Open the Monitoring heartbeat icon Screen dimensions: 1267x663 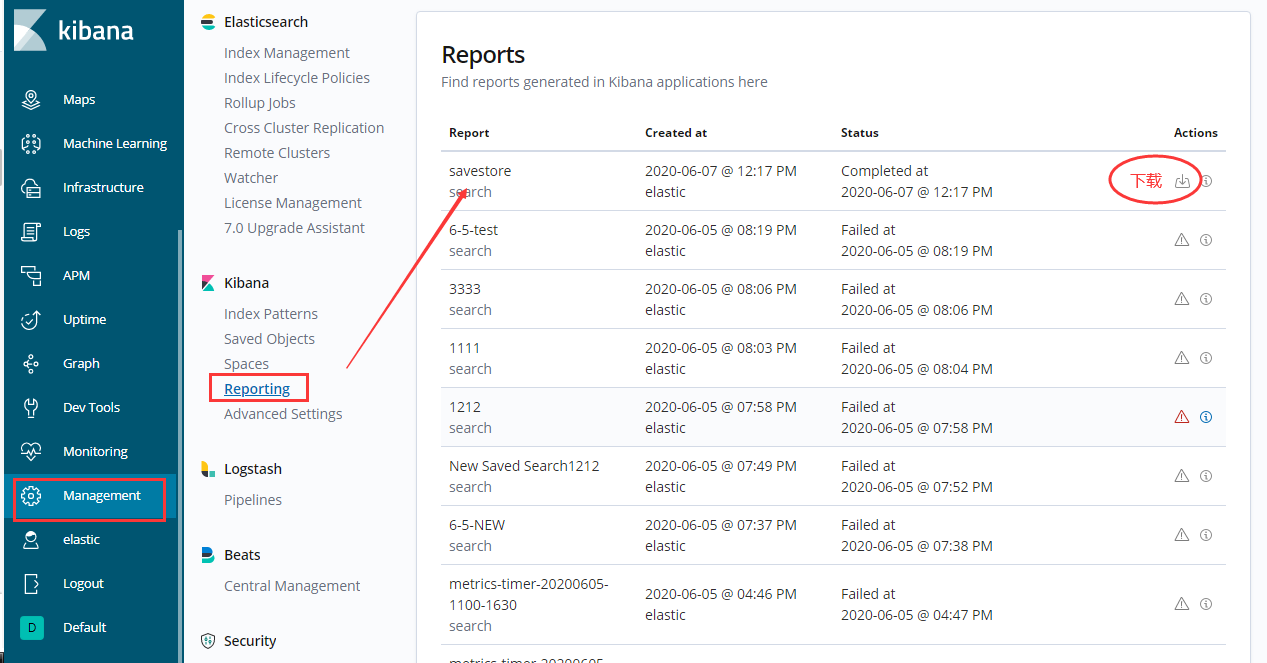click(x=31, y=451)
